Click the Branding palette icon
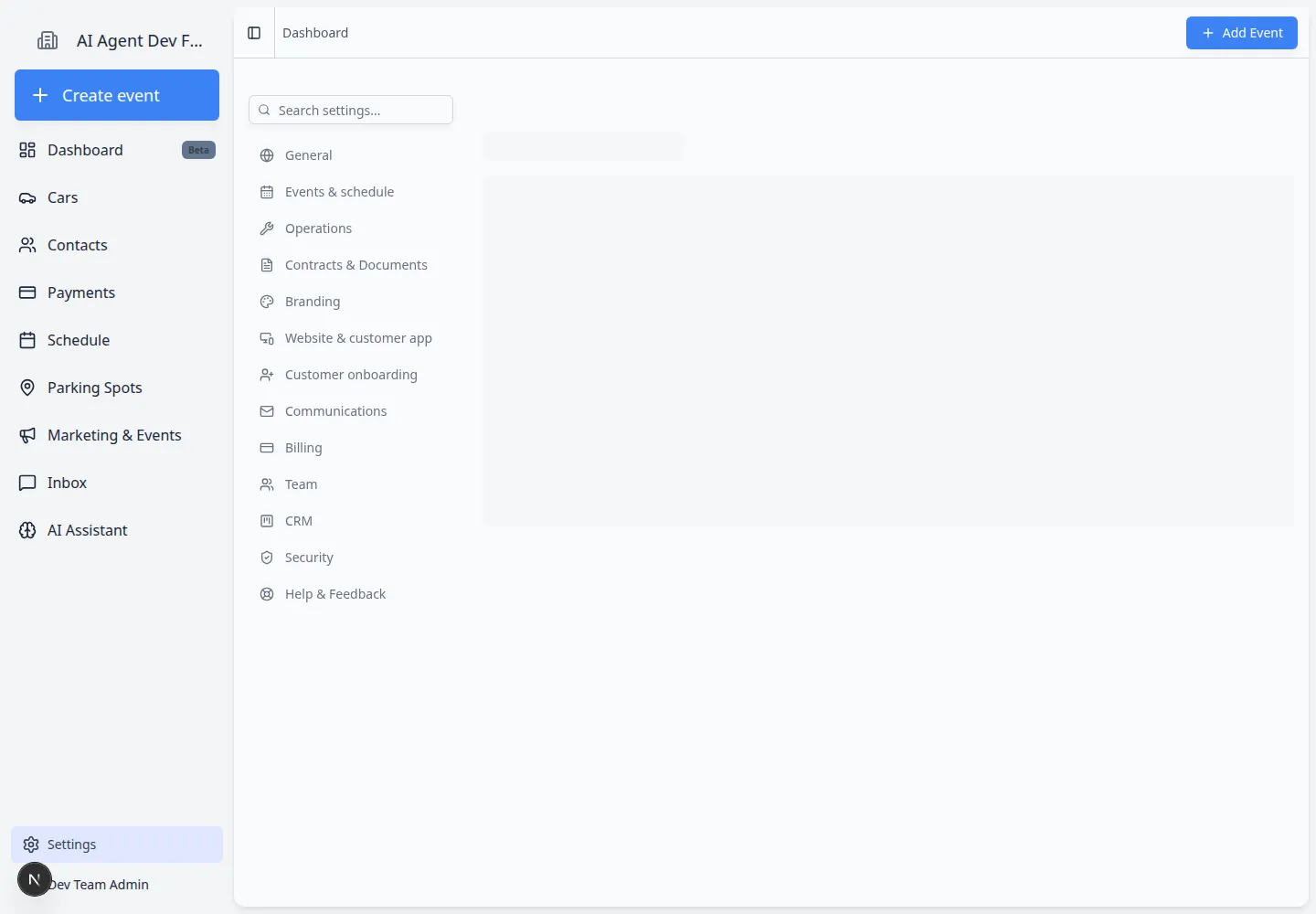1316x914 pixels. pos(267,302)
